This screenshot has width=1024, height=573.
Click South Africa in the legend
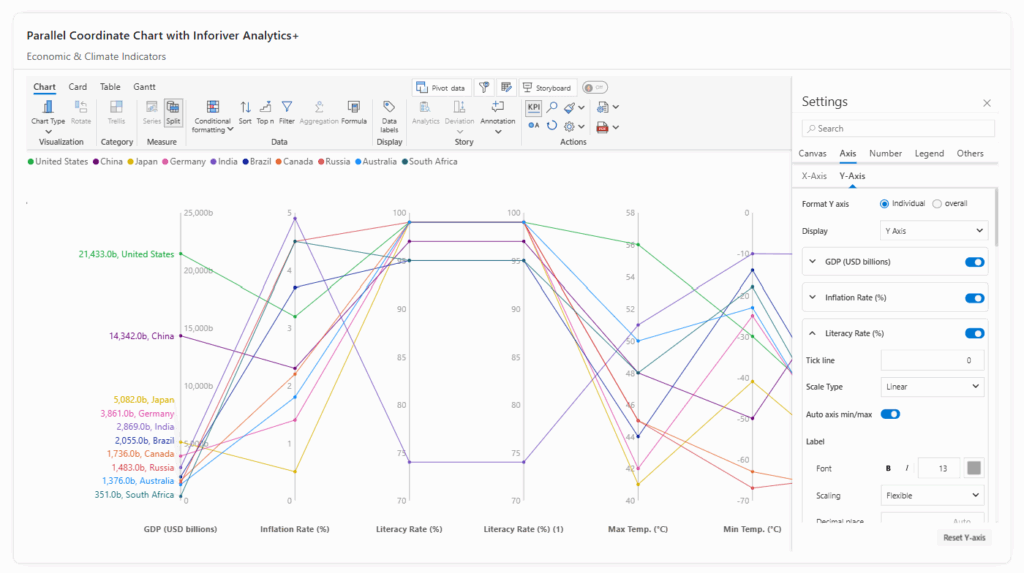429,161
